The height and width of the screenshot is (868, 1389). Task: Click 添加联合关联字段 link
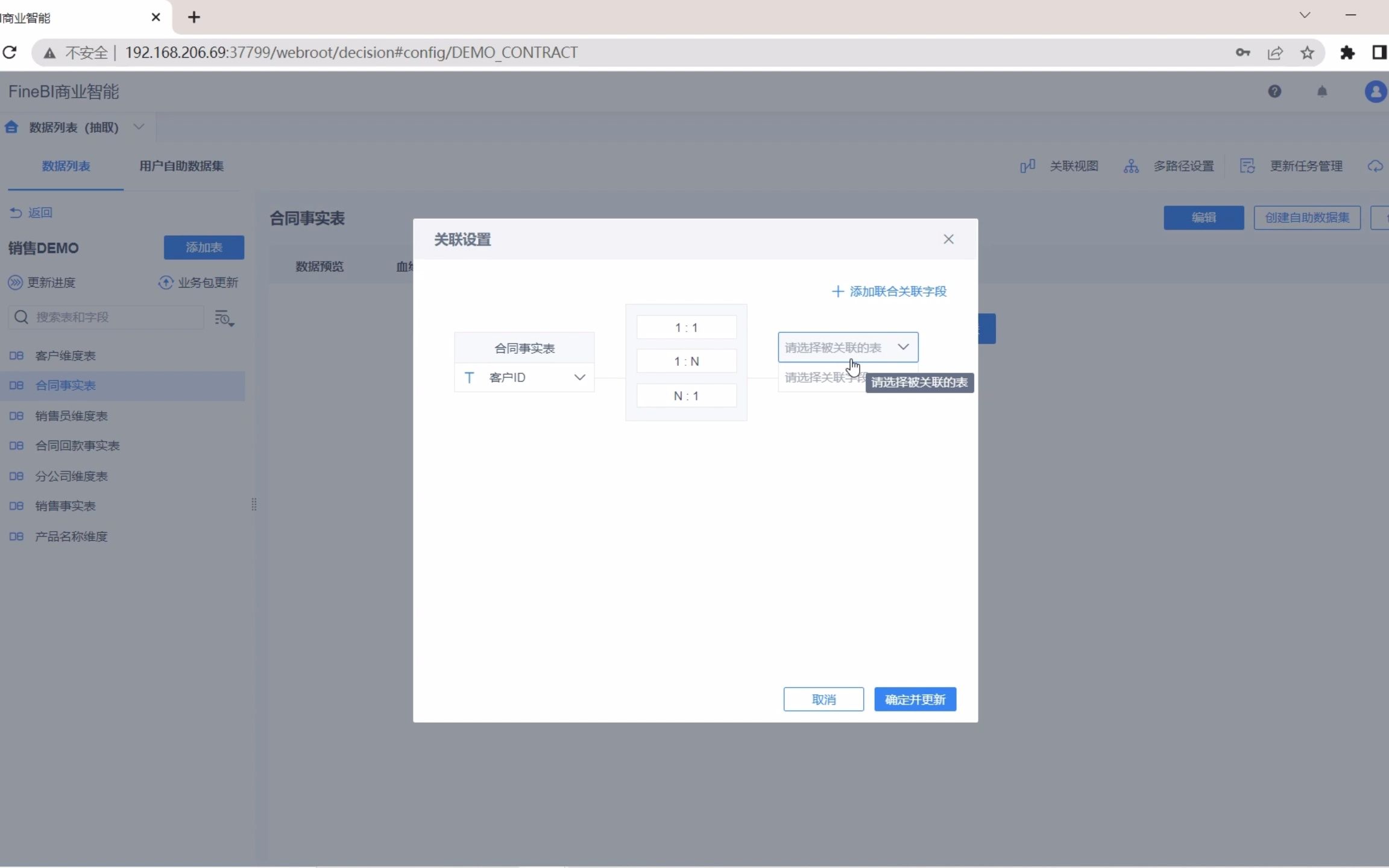(x=889, y=292)
